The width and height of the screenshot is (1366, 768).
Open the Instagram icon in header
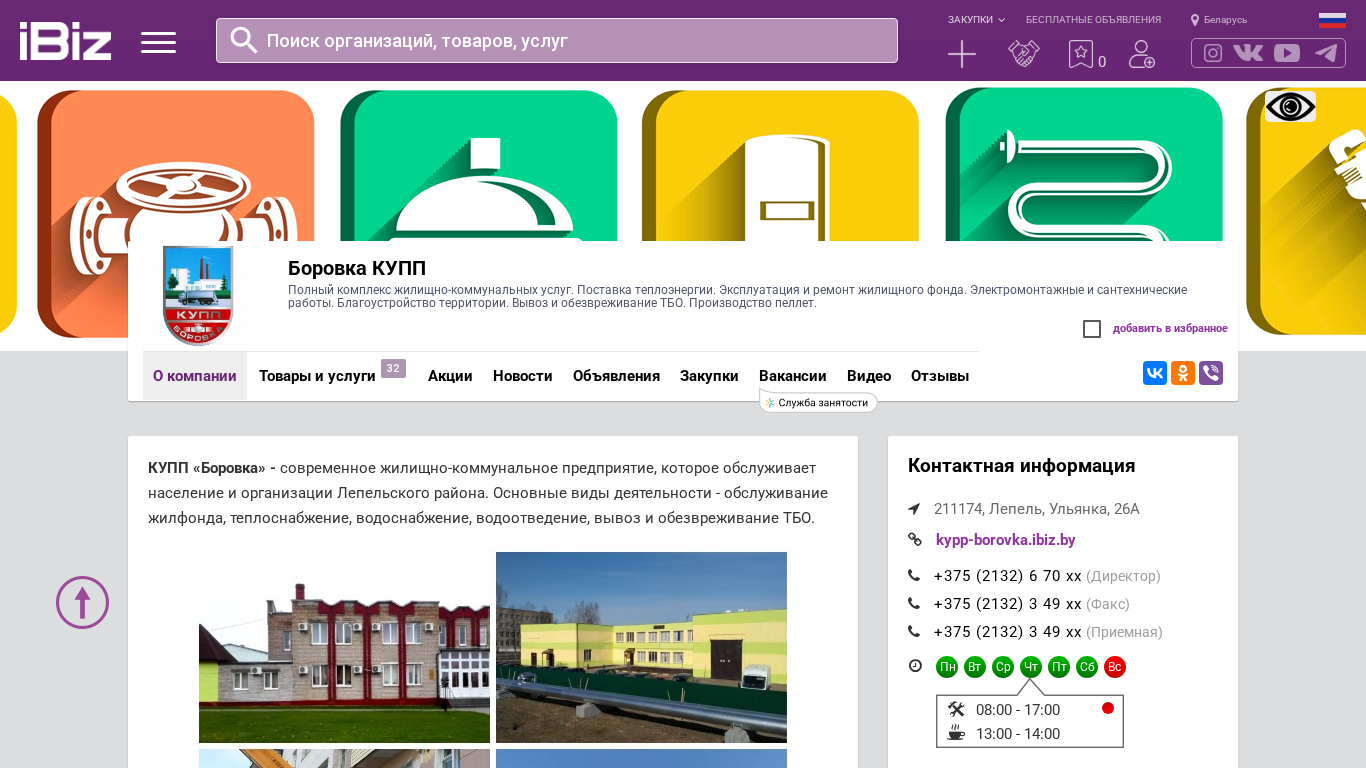1212,53
